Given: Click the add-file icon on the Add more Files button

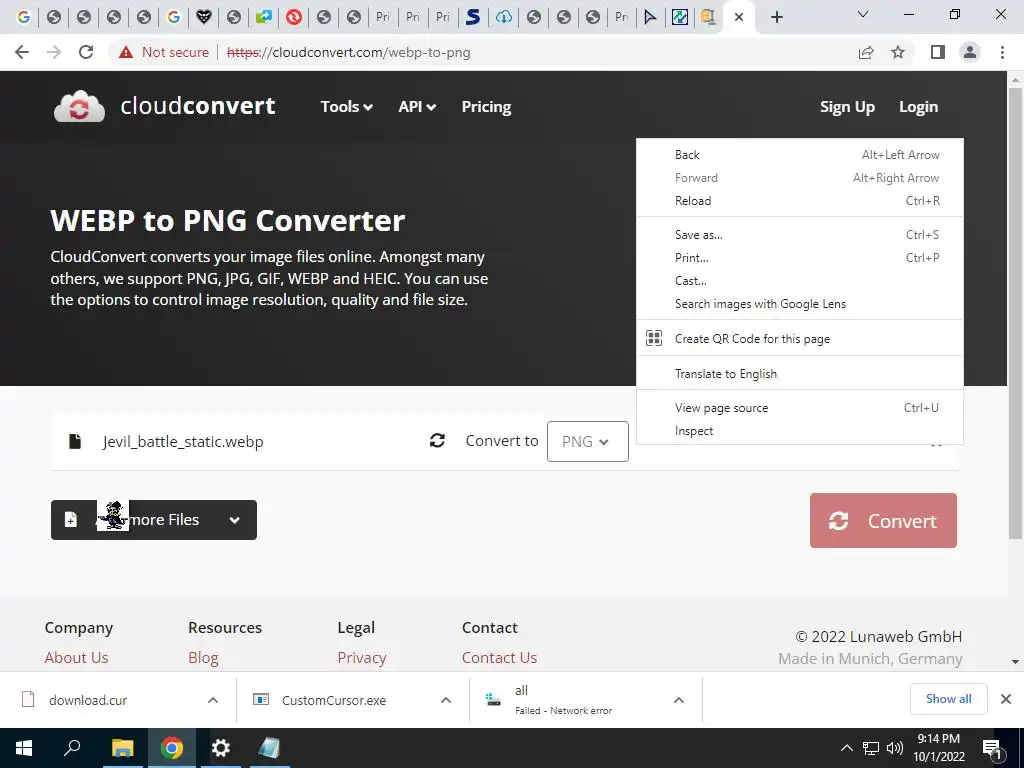Looking at the screenshot, I should coord(71,520).
